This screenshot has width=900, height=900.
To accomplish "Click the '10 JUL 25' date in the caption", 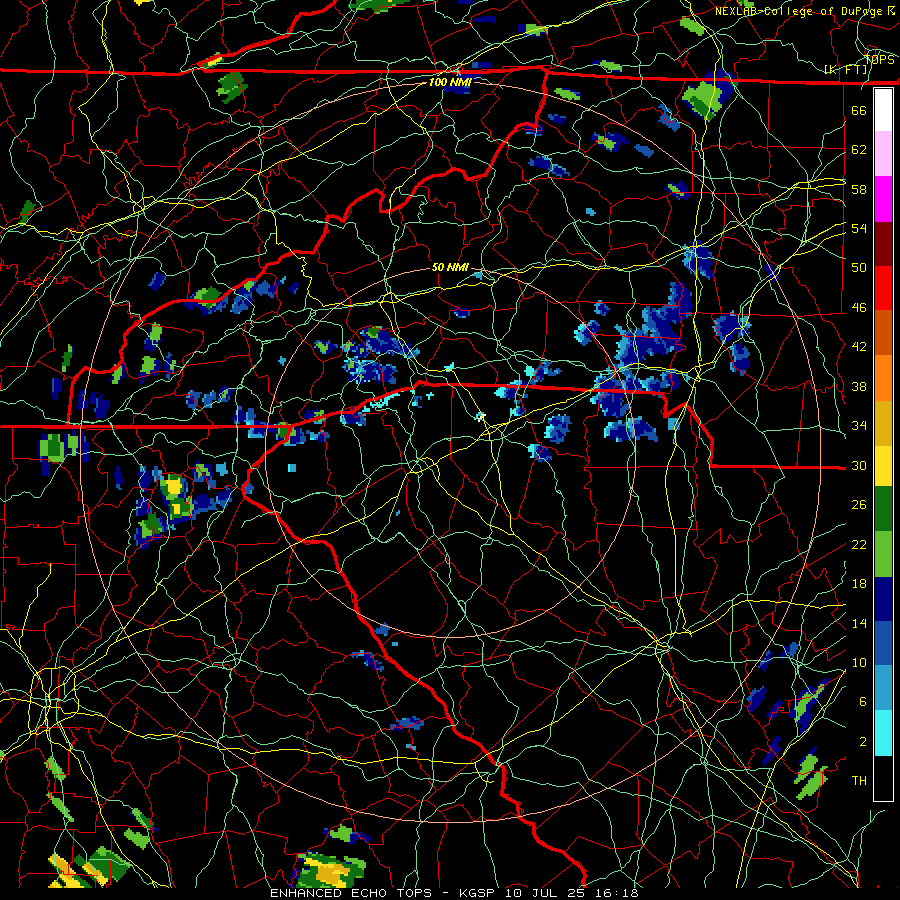I will pos(547,893).
